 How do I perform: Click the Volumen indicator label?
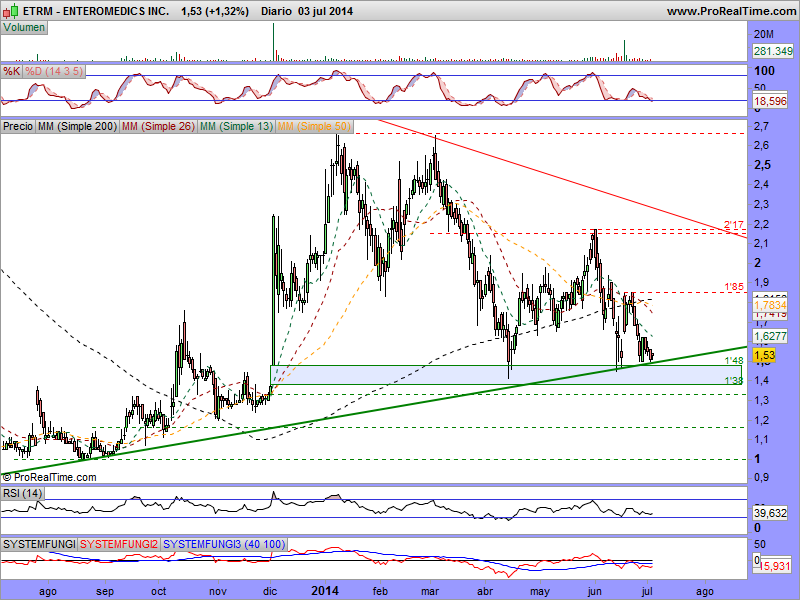click(24, 28)
